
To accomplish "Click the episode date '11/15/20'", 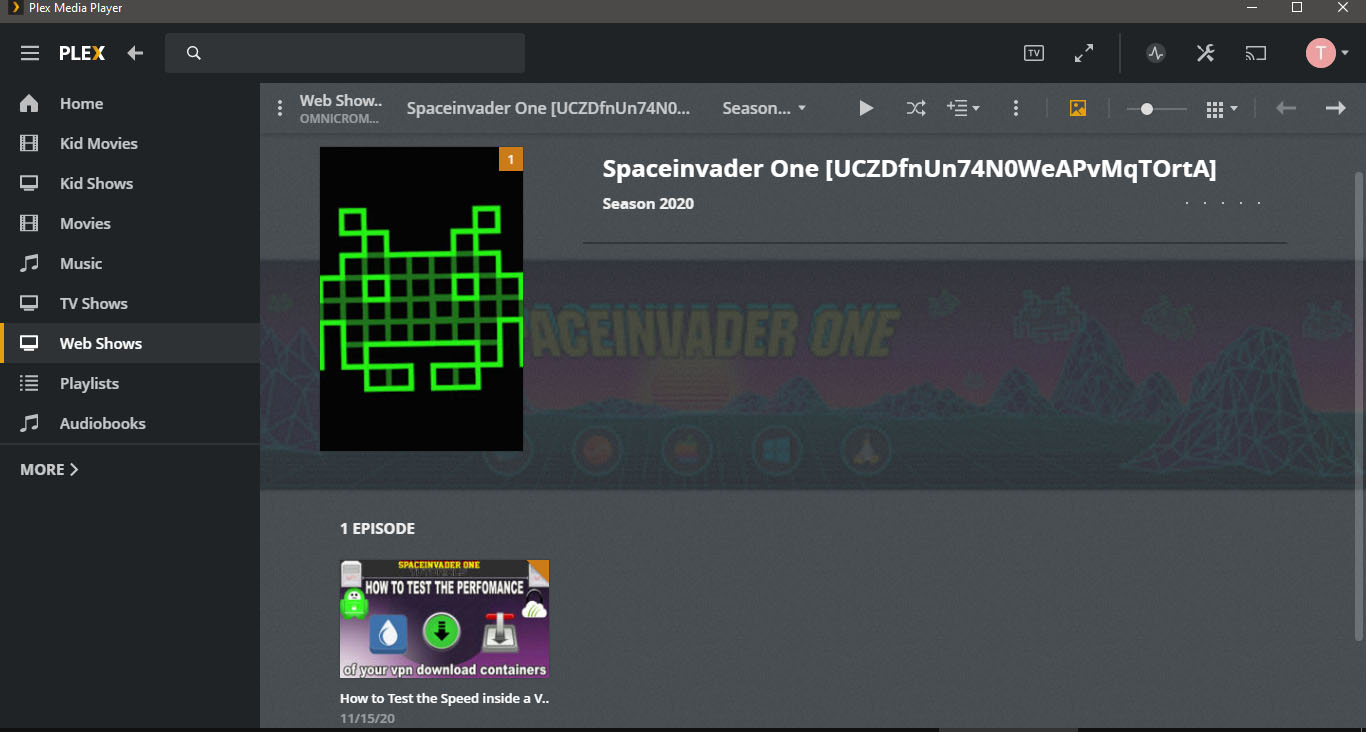I will pos(368,718).
